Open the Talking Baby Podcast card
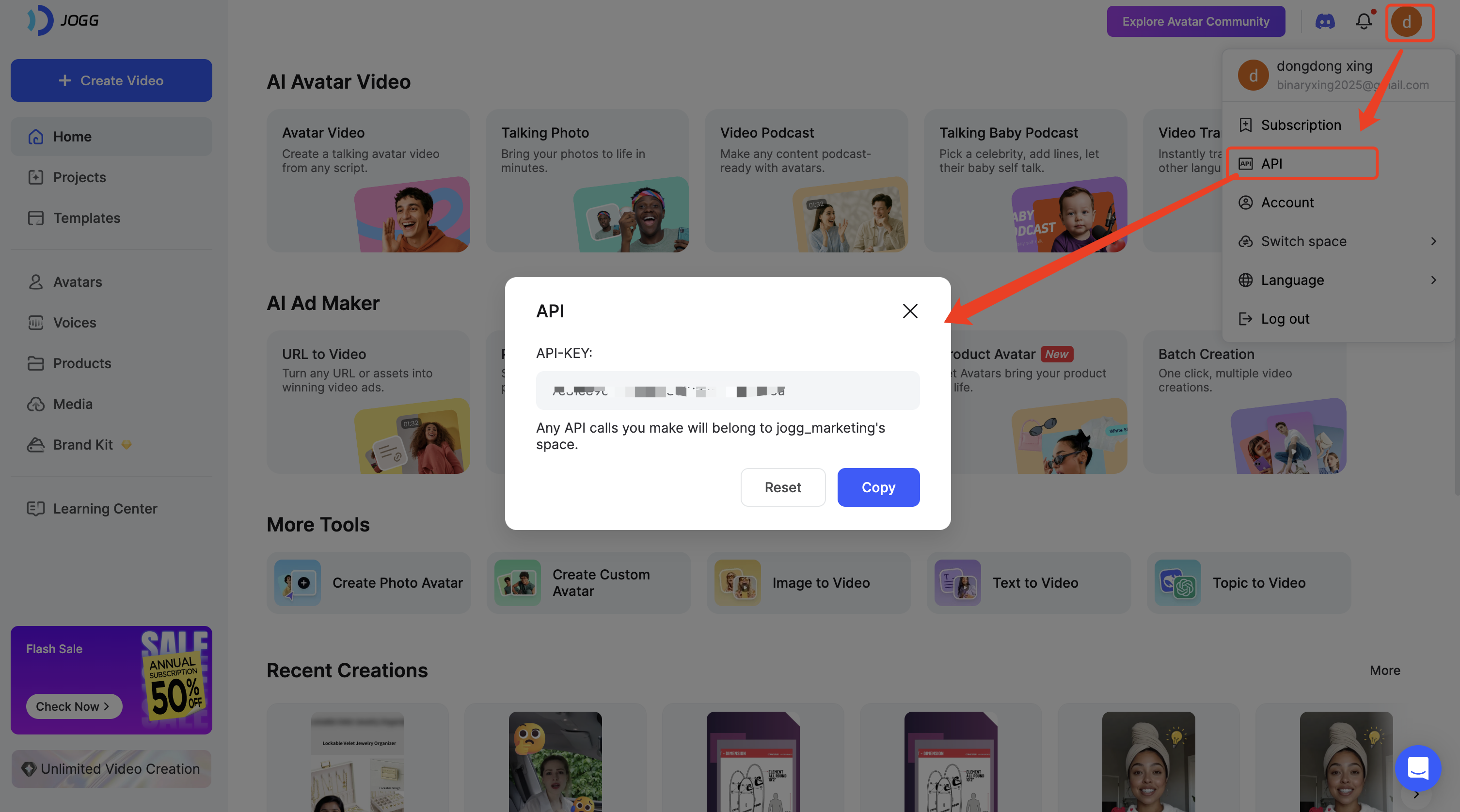The image size is (1460, 812). 1025,181
